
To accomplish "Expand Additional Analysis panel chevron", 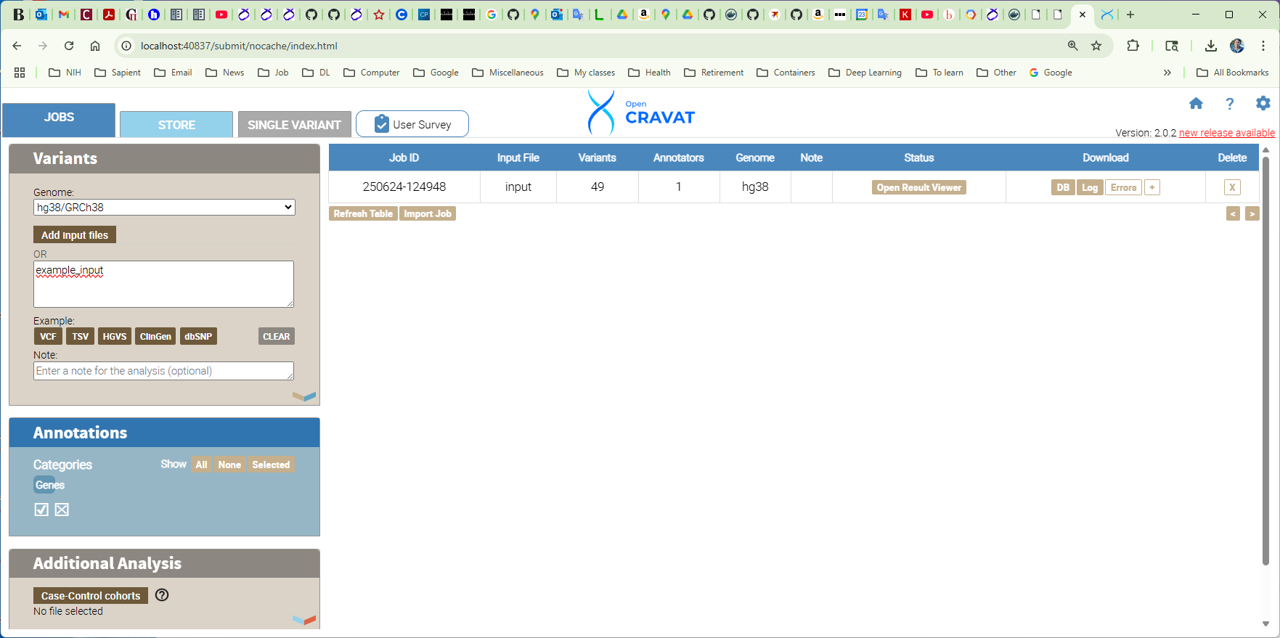I will 304,620.
